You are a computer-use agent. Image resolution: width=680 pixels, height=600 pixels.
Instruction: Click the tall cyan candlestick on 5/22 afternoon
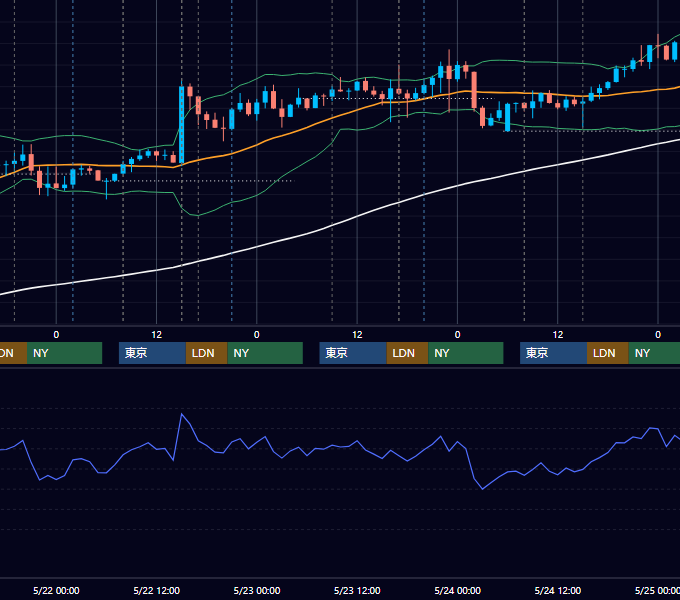(181, 125)
